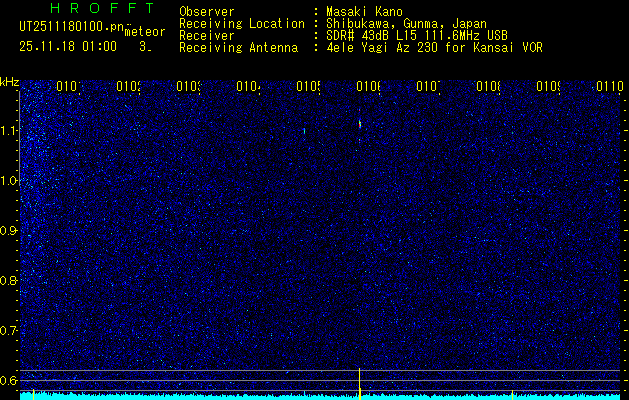Click the Receiver label
The height and width of the screenshot is (400, 629).
(x=207, y=36)
